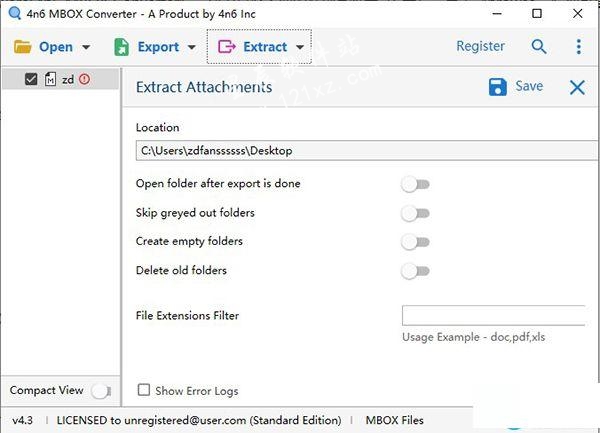Viewport: 600px width, 433px height.
Task: Click the v4.3 version label
Action: [x=23, y=420]
